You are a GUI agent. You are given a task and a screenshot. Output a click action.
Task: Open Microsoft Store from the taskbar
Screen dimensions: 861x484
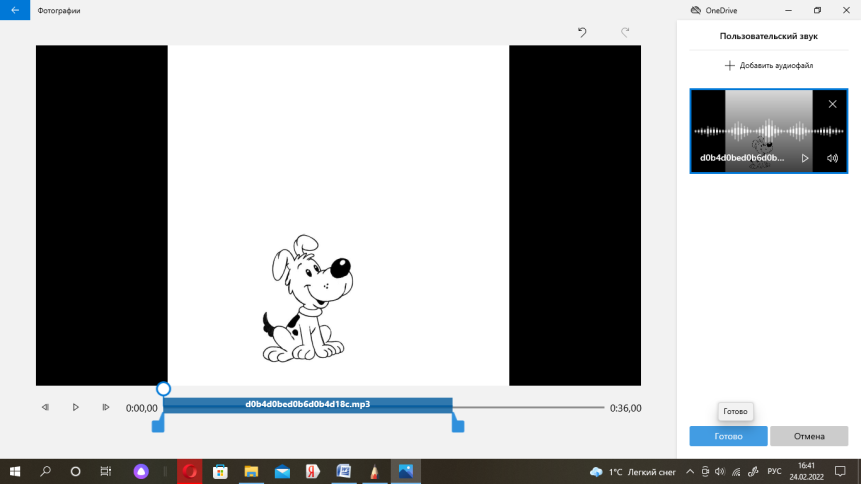(220, 471)
